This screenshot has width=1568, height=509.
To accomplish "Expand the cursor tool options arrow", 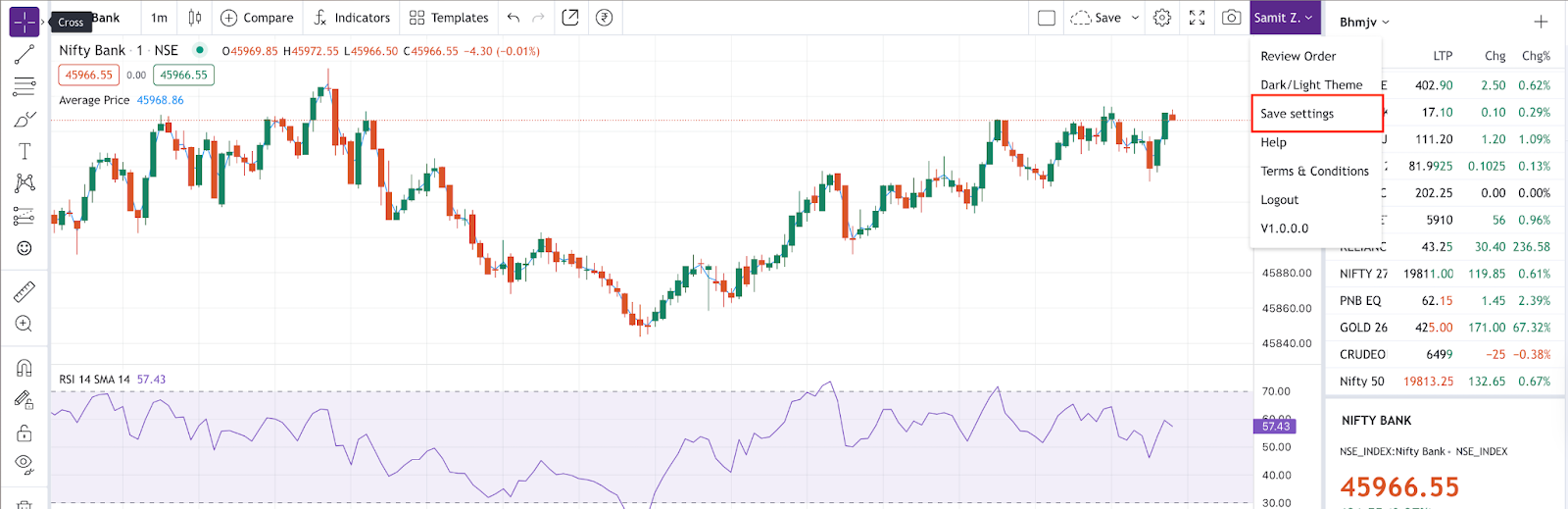I will pos(44,21).
